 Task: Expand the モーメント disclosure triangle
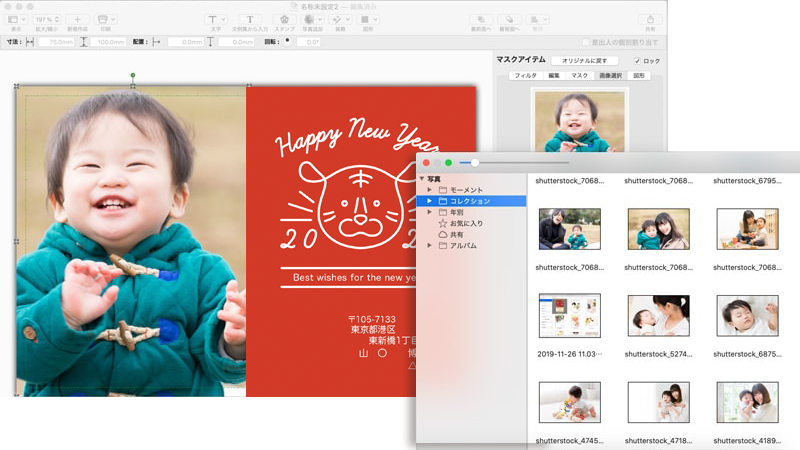[430, 190]
